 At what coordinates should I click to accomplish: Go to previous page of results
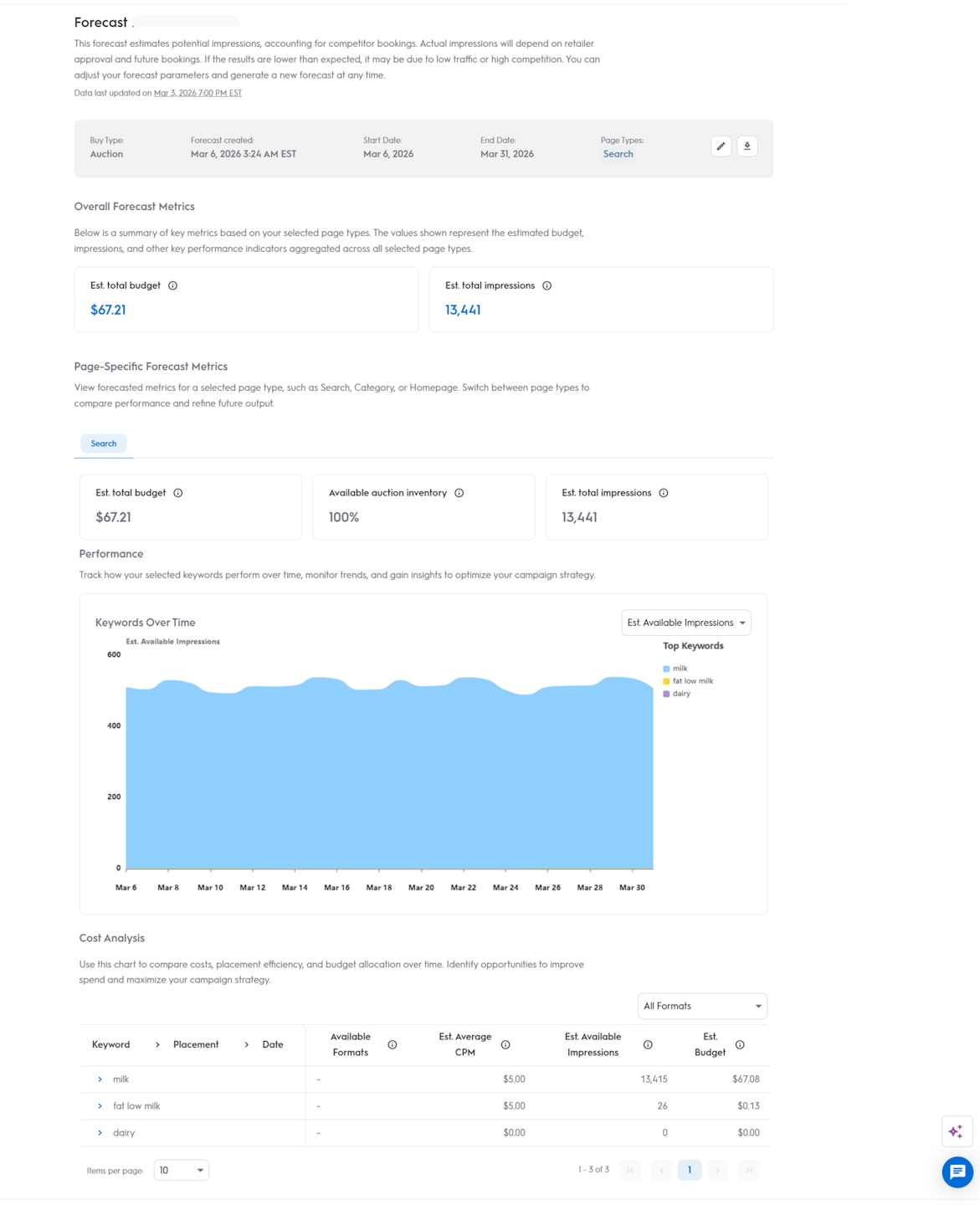click(x=661, y=1171)
